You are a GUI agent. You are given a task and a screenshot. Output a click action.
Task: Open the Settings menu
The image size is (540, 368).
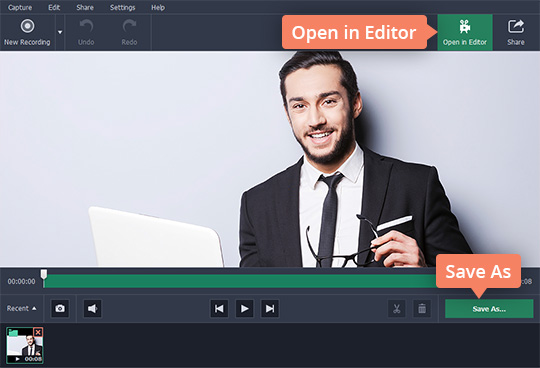tap(123, 7)
